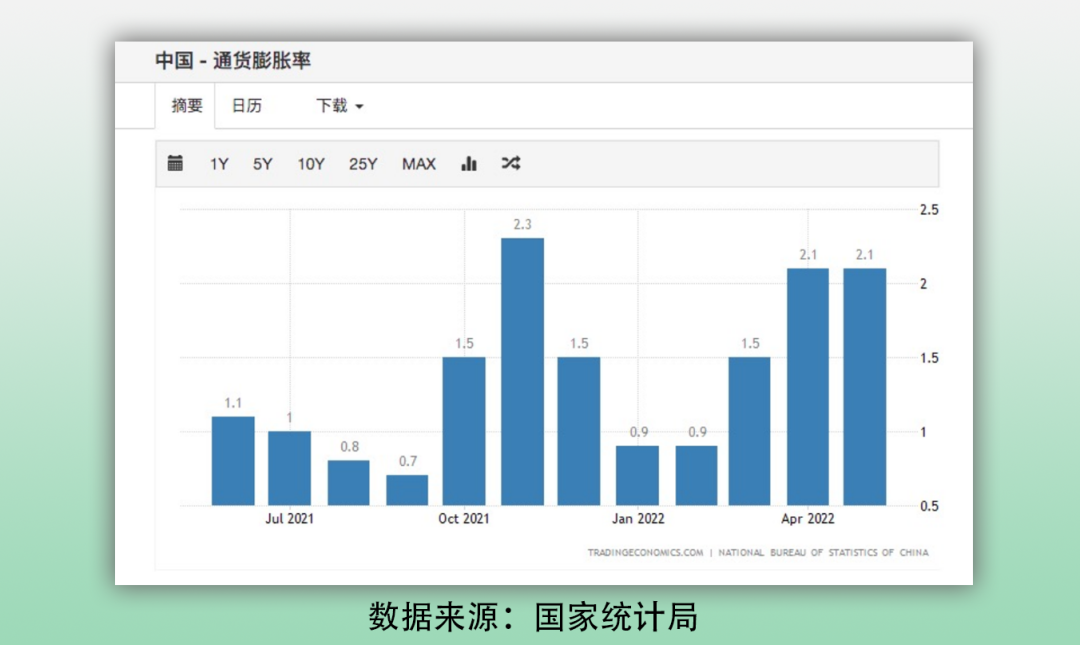Click the lowest 0.7 bar
This screenshot has width=1080, height=645.
(x=407, y=488)
